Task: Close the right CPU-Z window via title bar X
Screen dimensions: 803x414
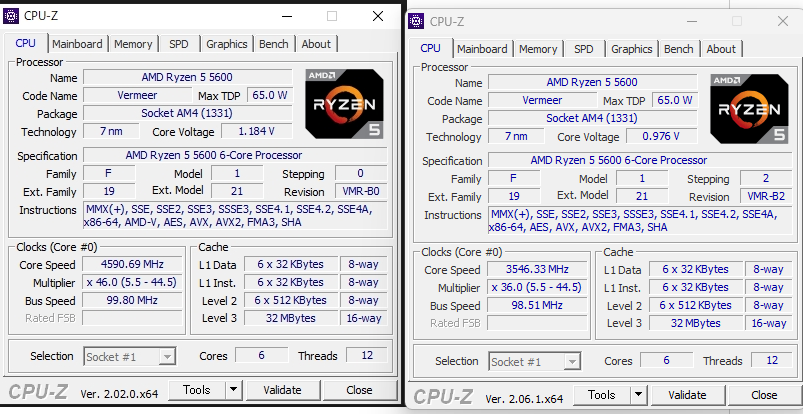Action: tap(783, 21)
